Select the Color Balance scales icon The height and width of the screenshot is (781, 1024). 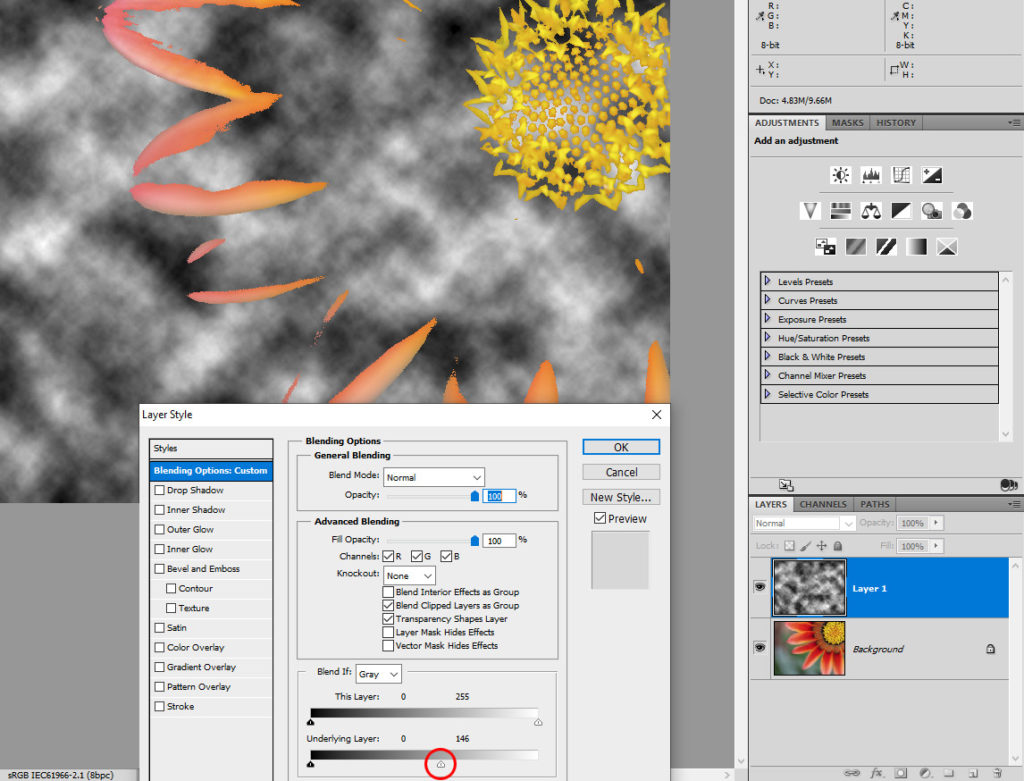coord(871,211)
